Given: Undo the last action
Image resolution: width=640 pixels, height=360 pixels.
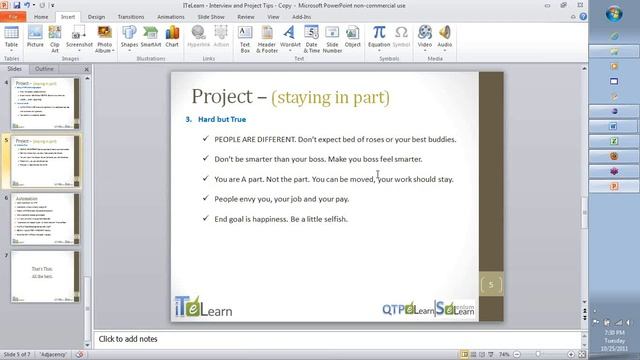Looking at the screenshot, I should click(27, 5).
